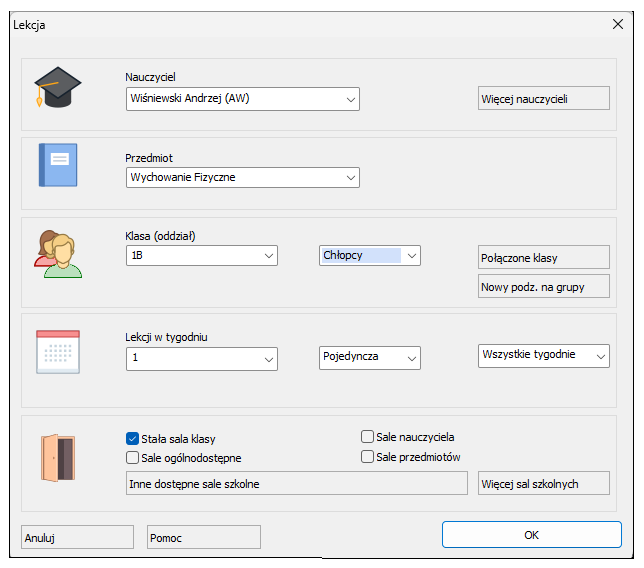The image size is (644, 568).
Task: Click the graduation cap teacher icon
Action: point(58,87)
